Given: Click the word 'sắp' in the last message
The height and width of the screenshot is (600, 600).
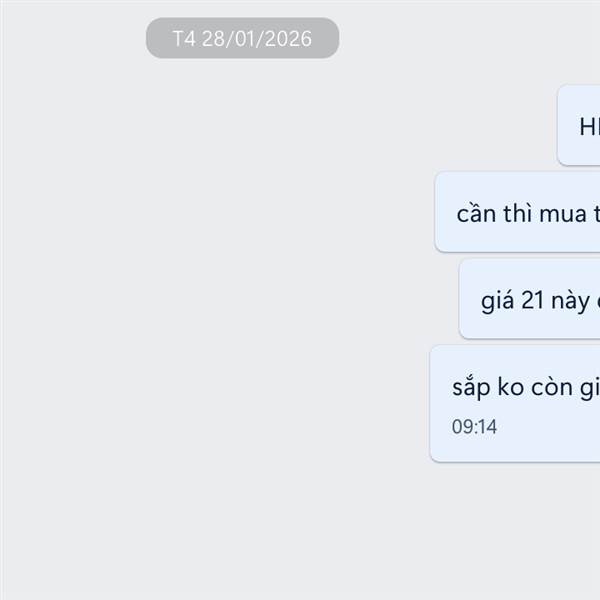Looking at the screenshot, I should [x=471, y=388].
